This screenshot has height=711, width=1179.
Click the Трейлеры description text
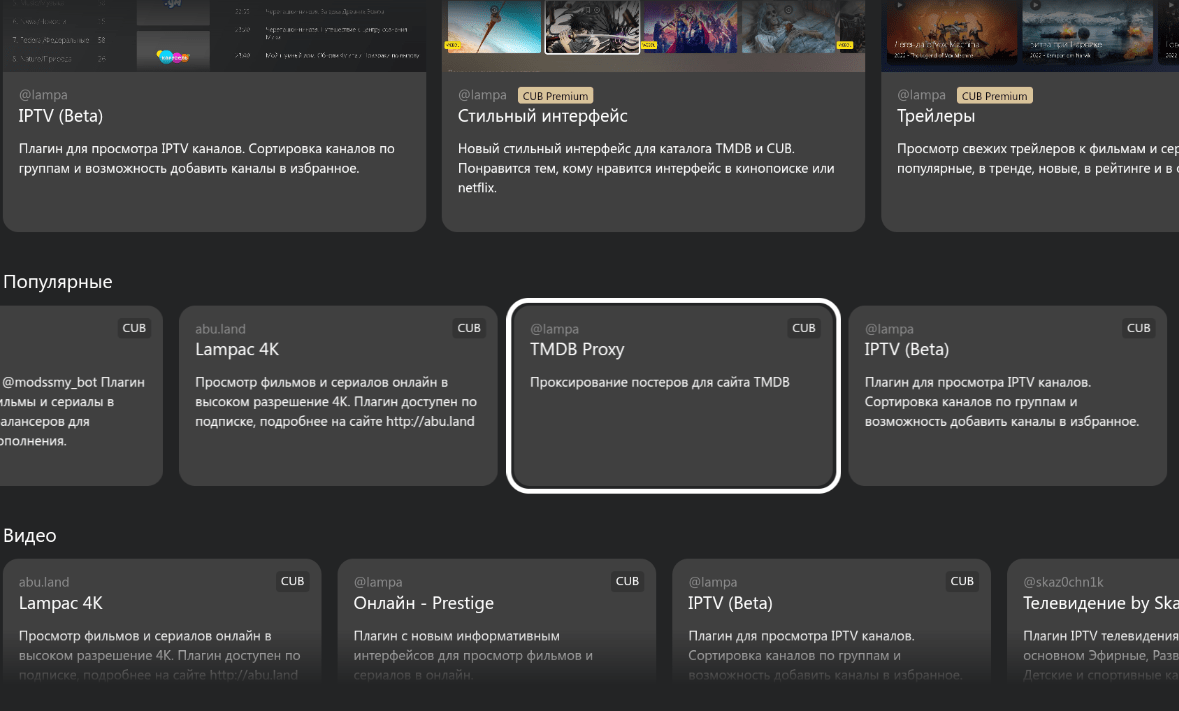[1038, 159]
